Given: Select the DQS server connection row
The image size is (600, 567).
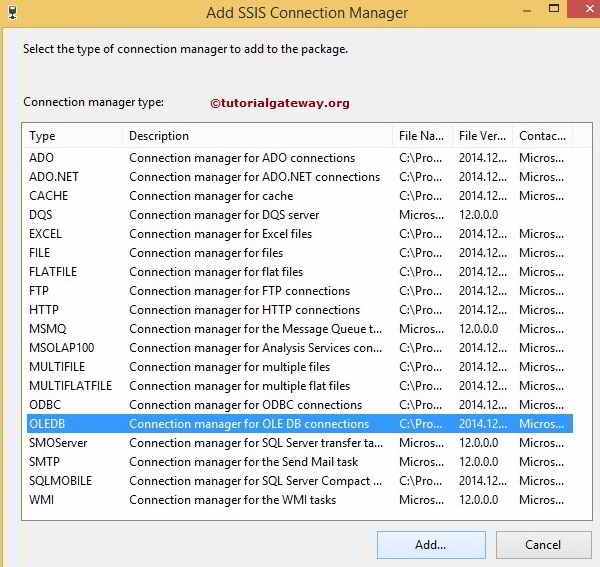Looking at the screenshot, I should point(300,215).
